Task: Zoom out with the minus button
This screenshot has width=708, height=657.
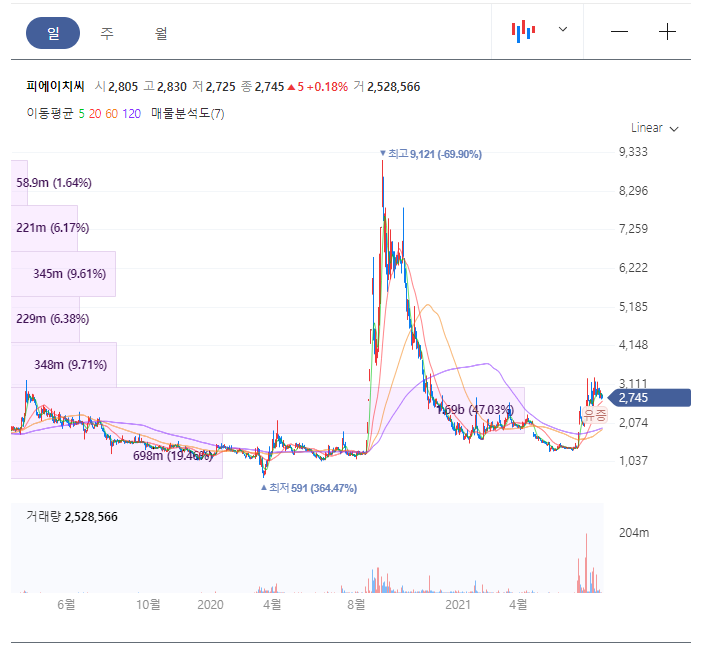Action: 620,32
